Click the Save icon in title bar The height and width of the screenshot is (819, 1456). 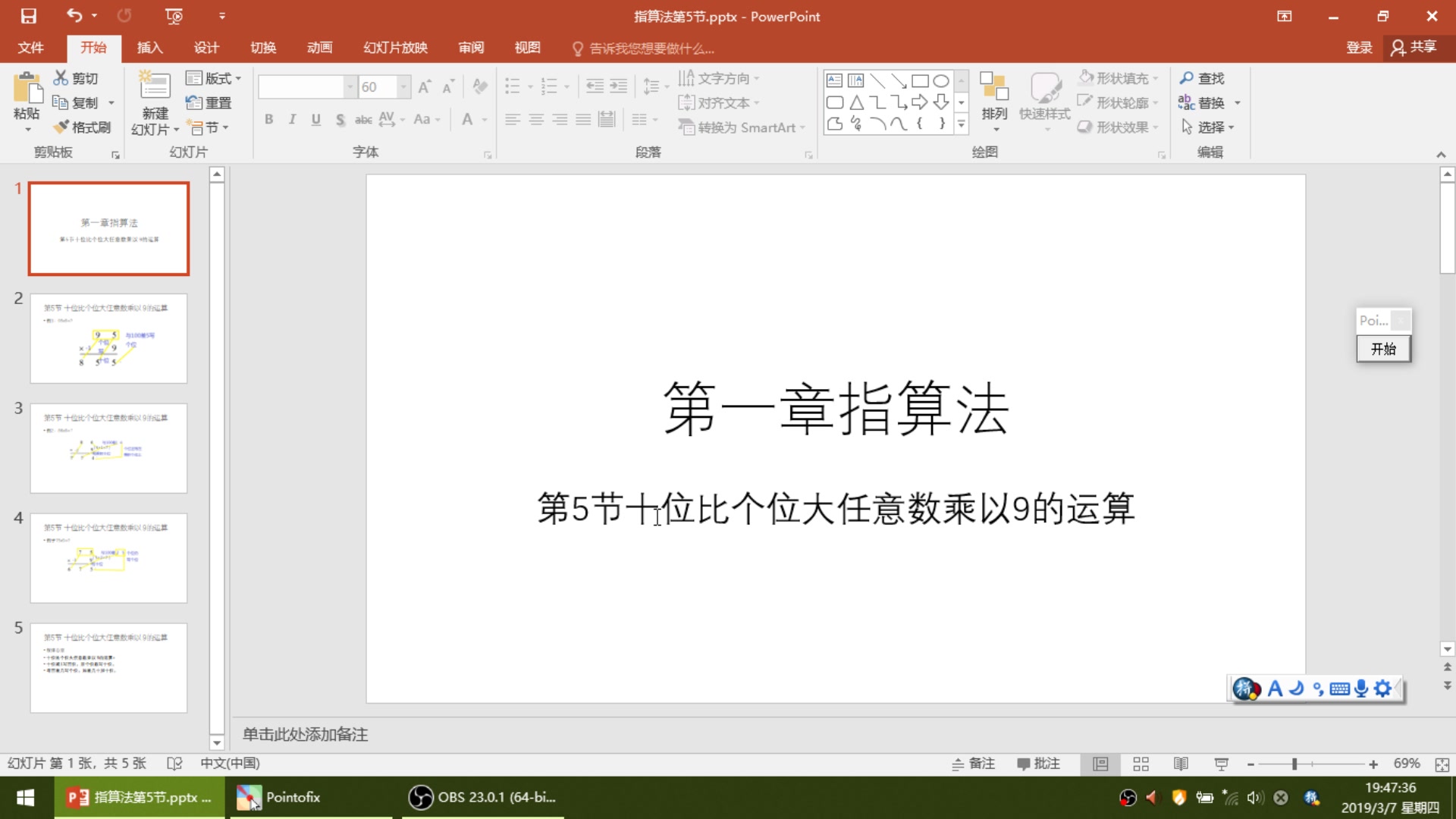click(28, 16)
